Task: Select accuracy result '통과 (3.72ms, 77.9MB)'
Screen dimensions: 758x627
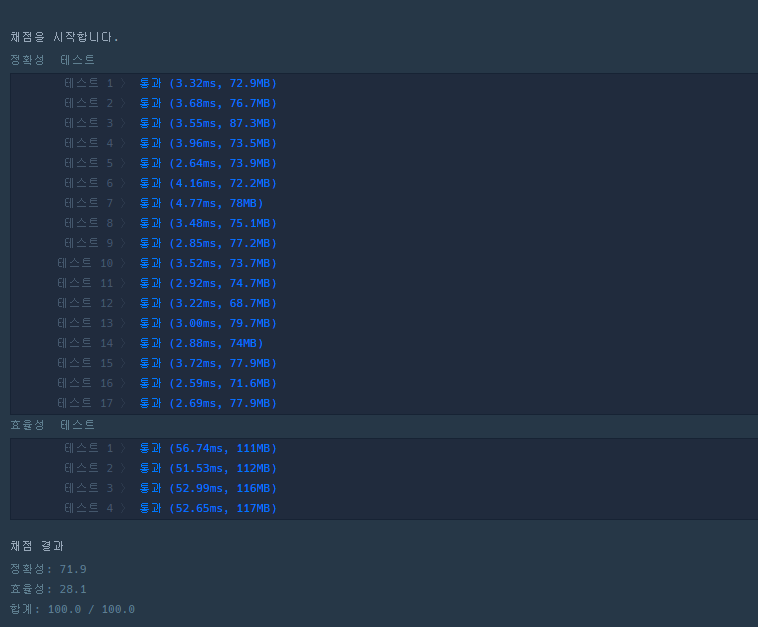Action: click(208, 363)
